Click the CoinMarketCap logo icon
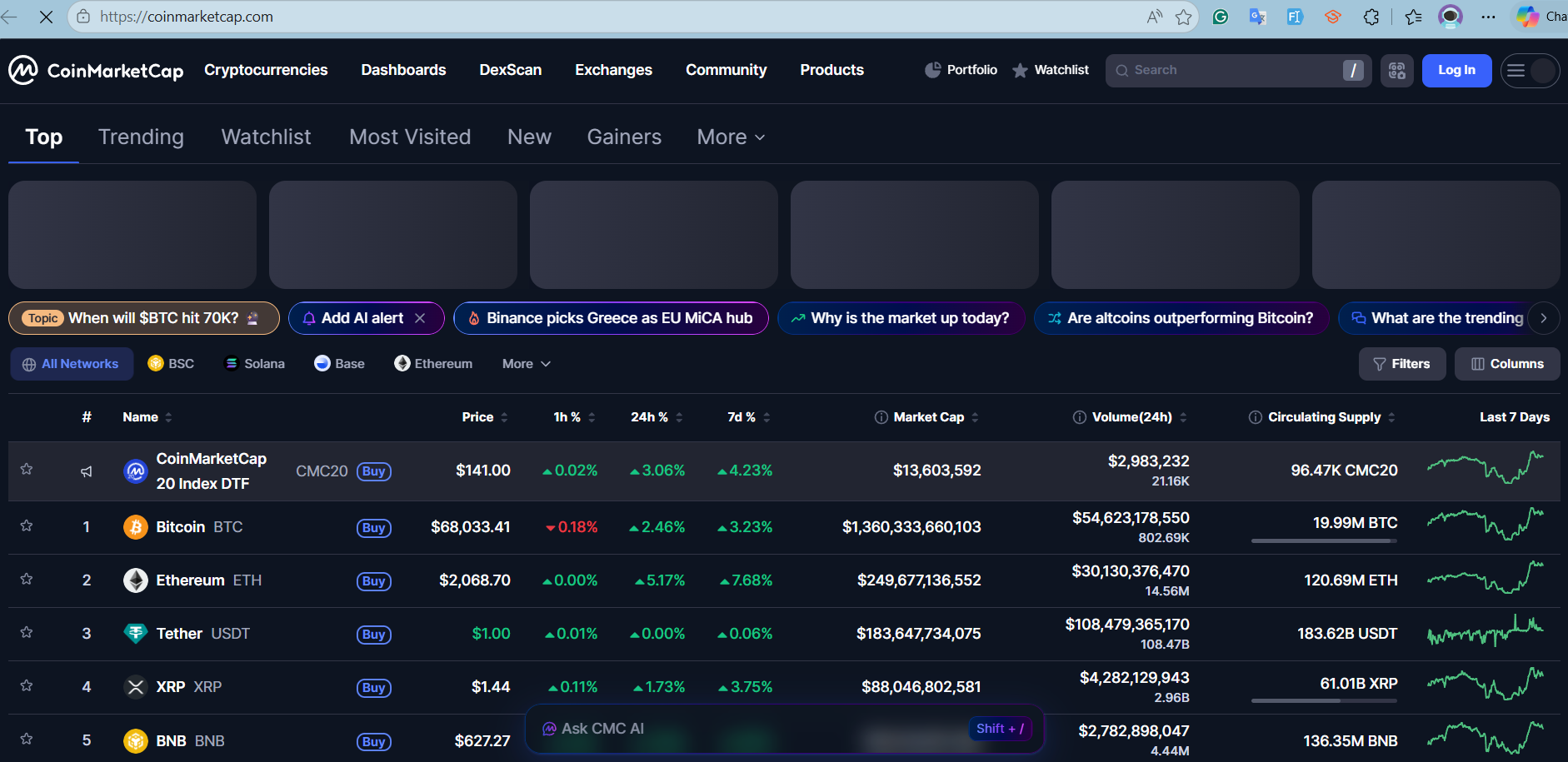Image resolution: width=1568 pixels, height=762 pixels. pyautogui.click(x=23, y=71)
